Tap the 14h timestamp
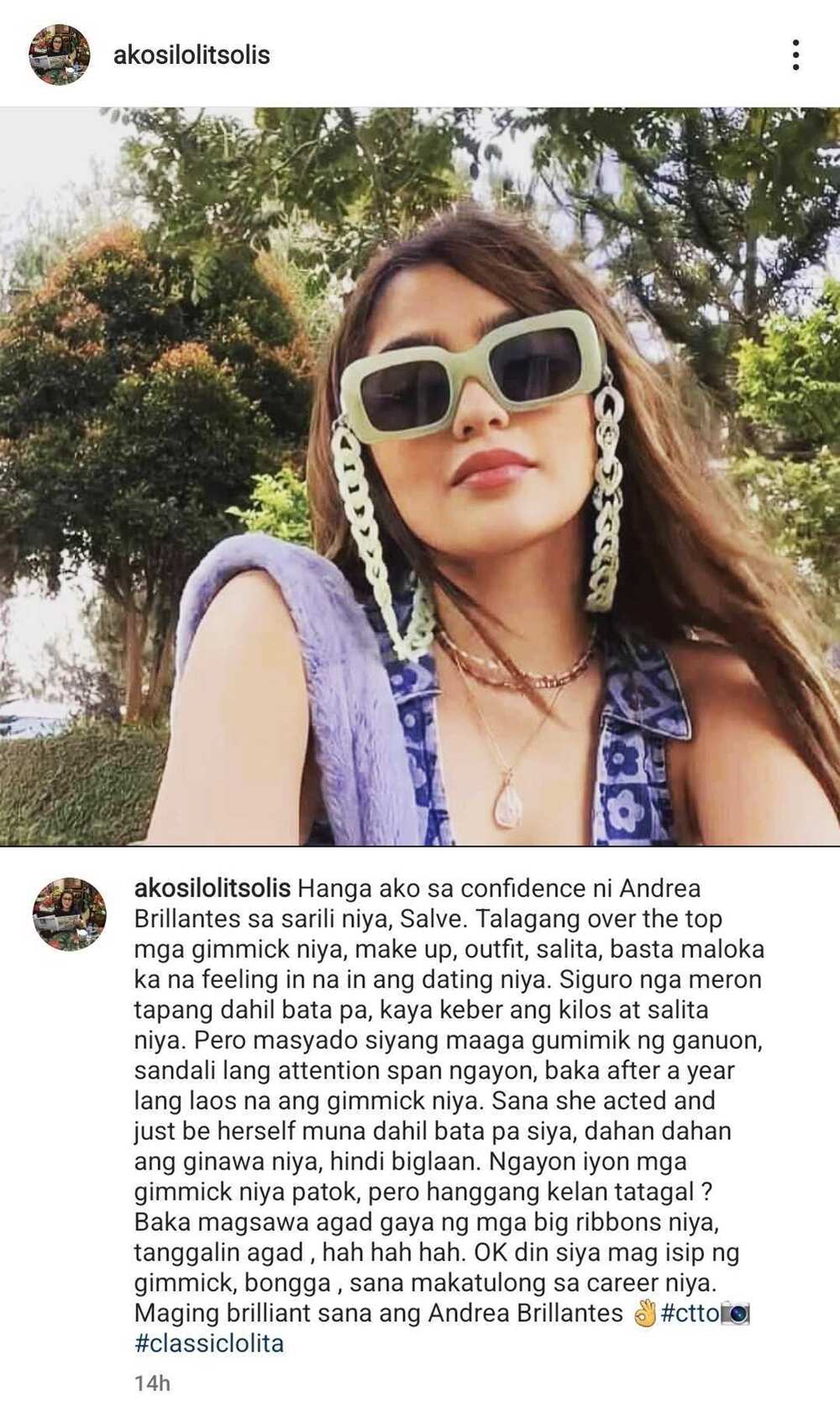 tap(152, 1383)
